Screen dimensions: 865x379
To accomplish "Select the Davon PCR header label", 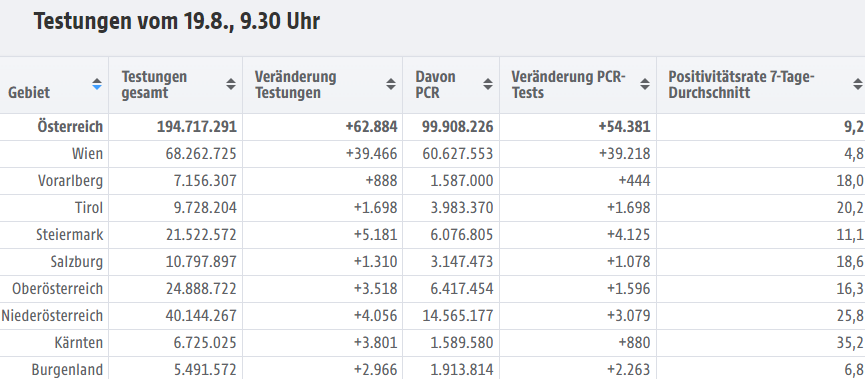I will (435, 84).
